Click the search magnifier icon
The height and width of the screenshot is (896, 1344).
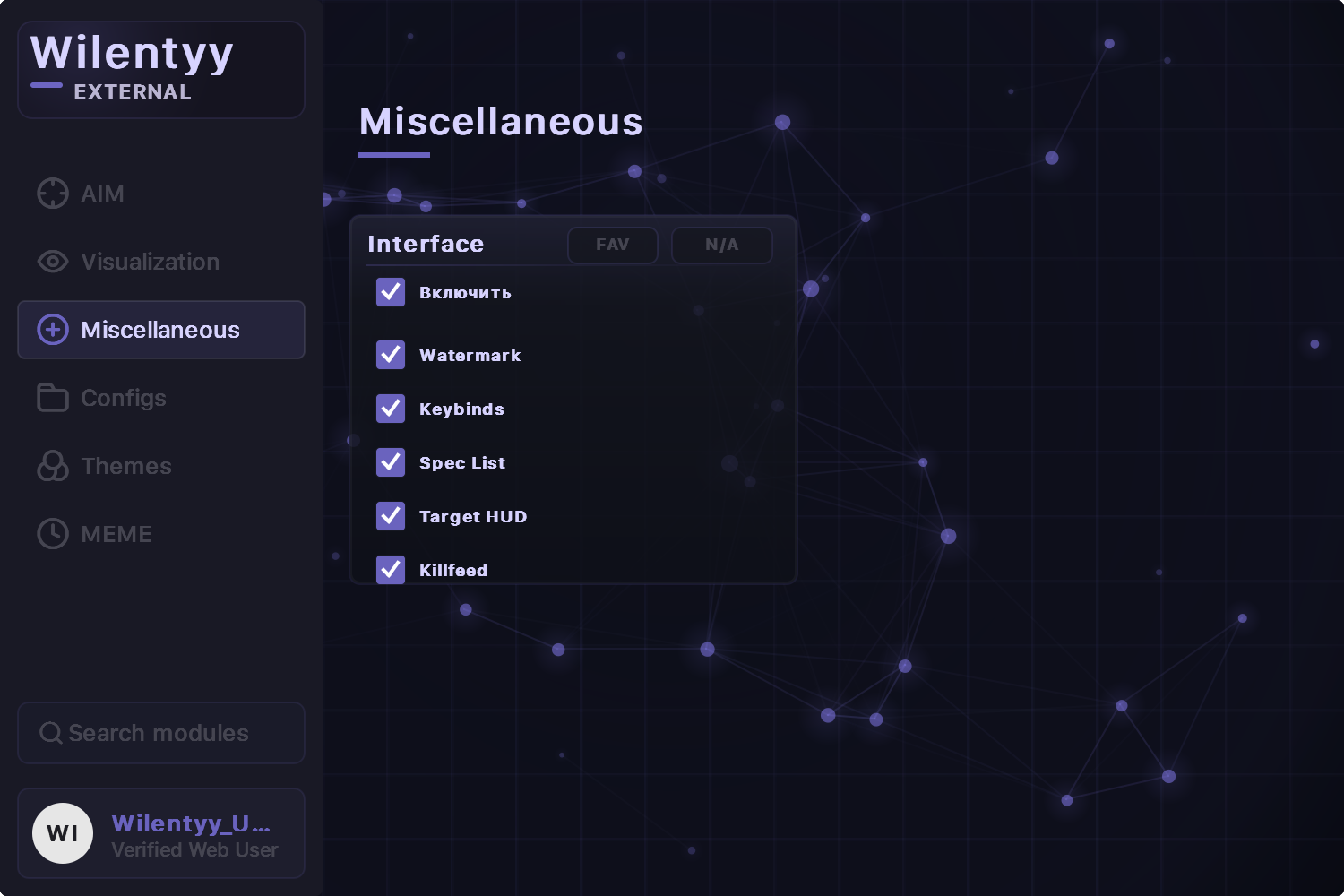point(50,733)
